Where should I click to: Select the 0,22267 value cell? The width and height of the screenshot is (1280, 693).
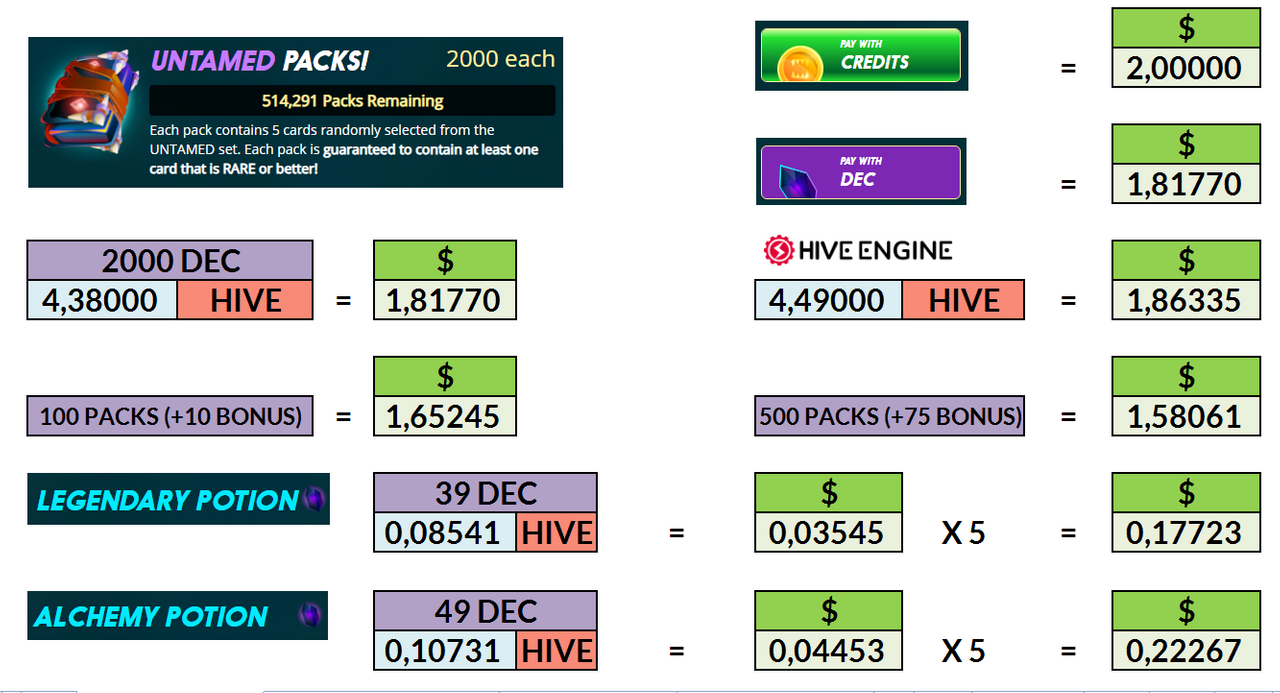[1186, 650]
